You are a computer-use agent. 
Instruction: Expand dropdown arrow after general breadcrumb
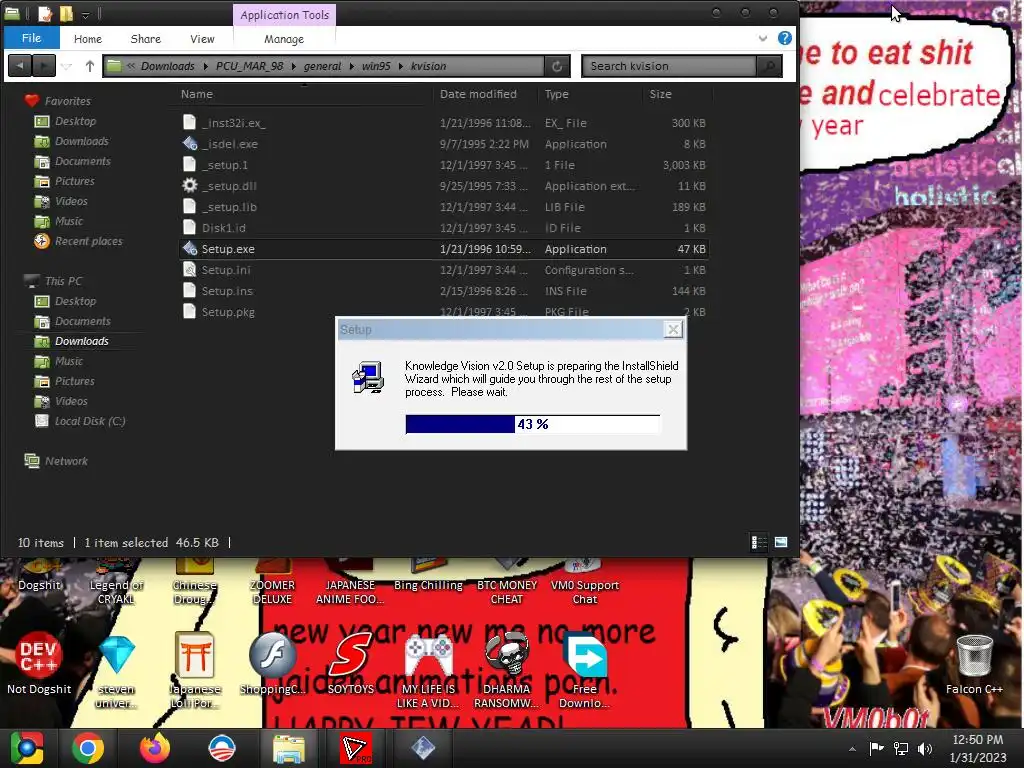coord(351,66)
